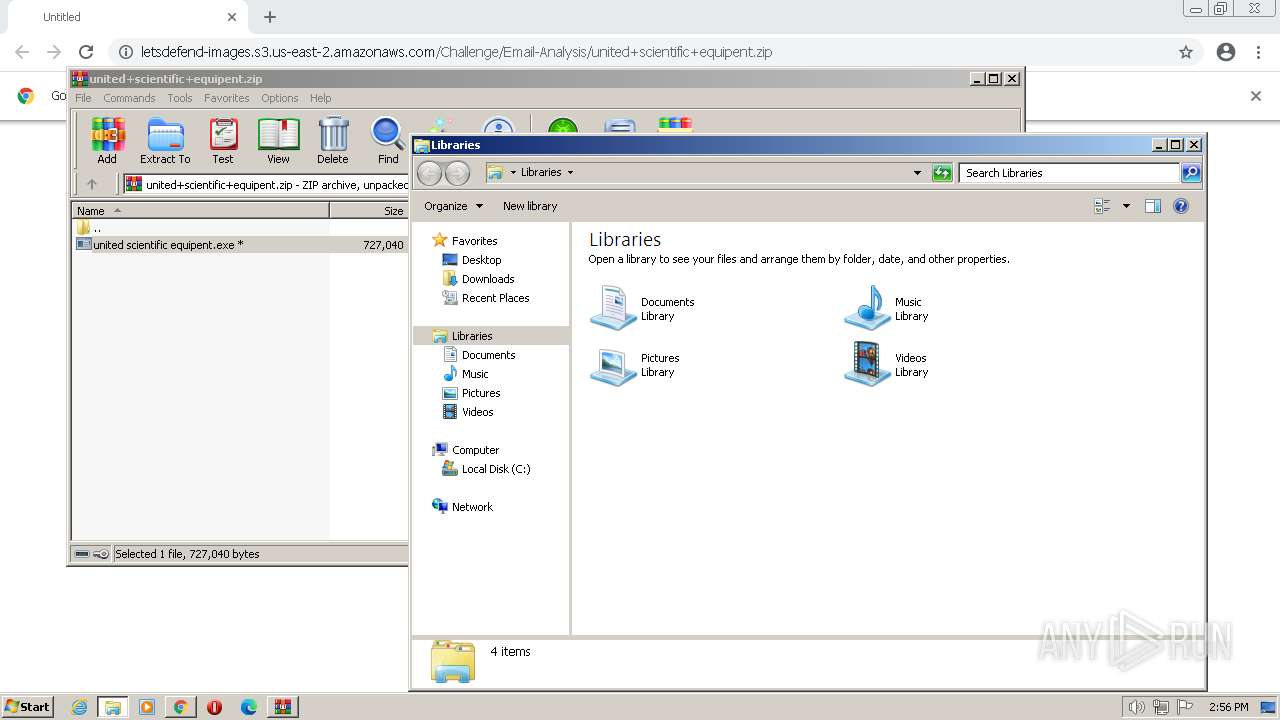Select Downloads under Favorites

(488, 279)
